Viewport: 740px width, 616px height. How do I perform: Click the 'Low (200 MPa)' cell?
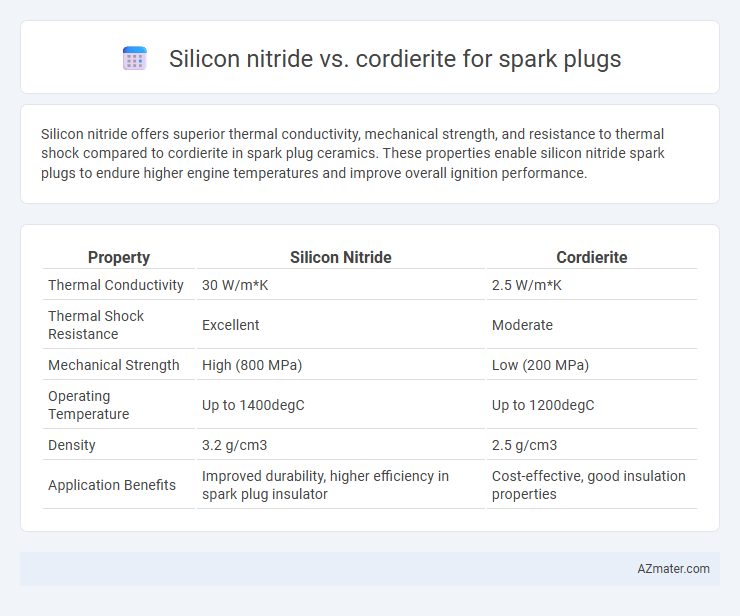(x=540, y=365)
